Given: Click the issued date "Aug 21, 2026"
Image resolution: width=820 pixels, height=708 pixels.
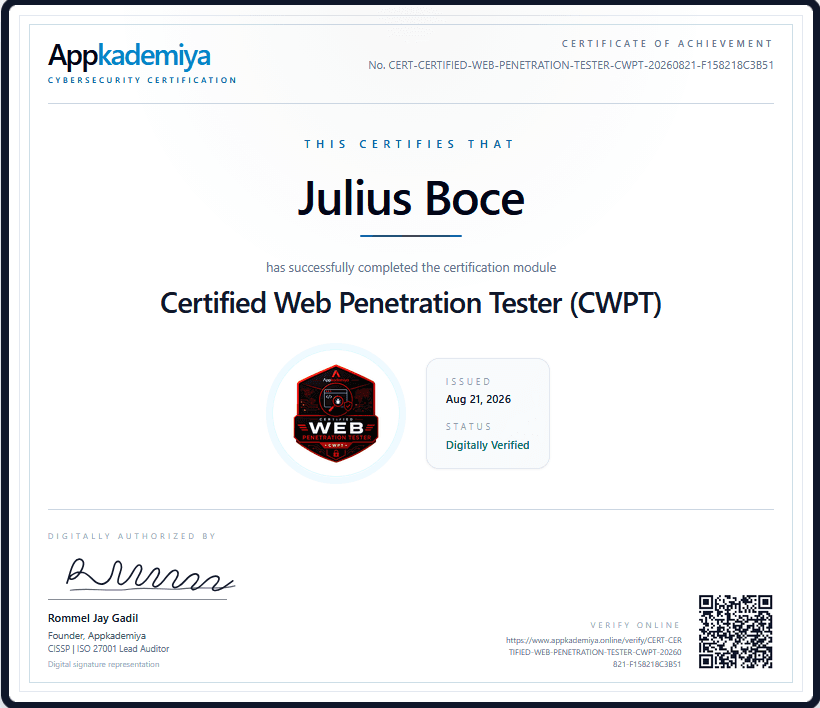Looking at the screenshot, I should coord(478,399).
